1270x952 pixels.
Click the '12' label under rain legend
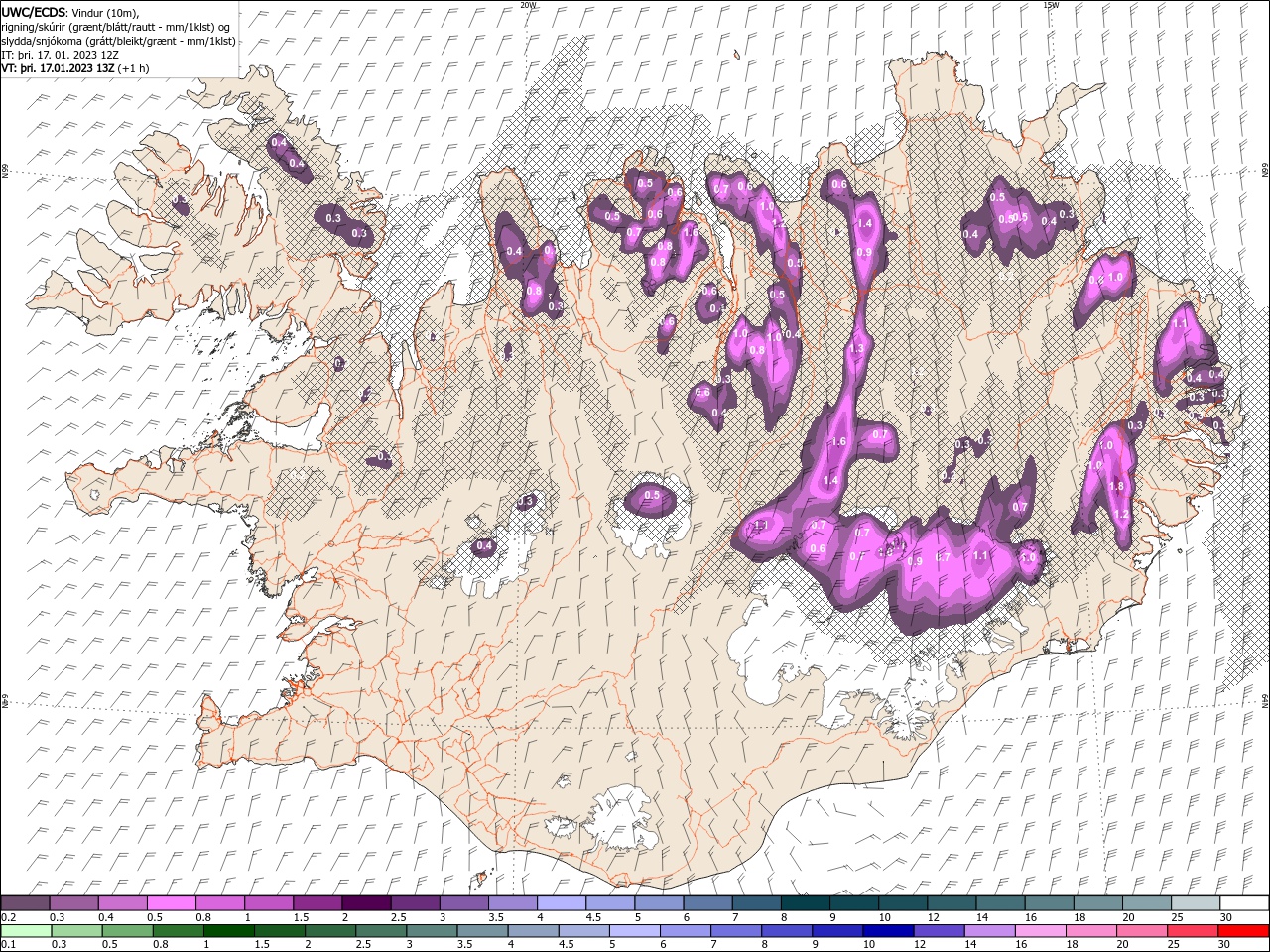click(x=920, y=945)
